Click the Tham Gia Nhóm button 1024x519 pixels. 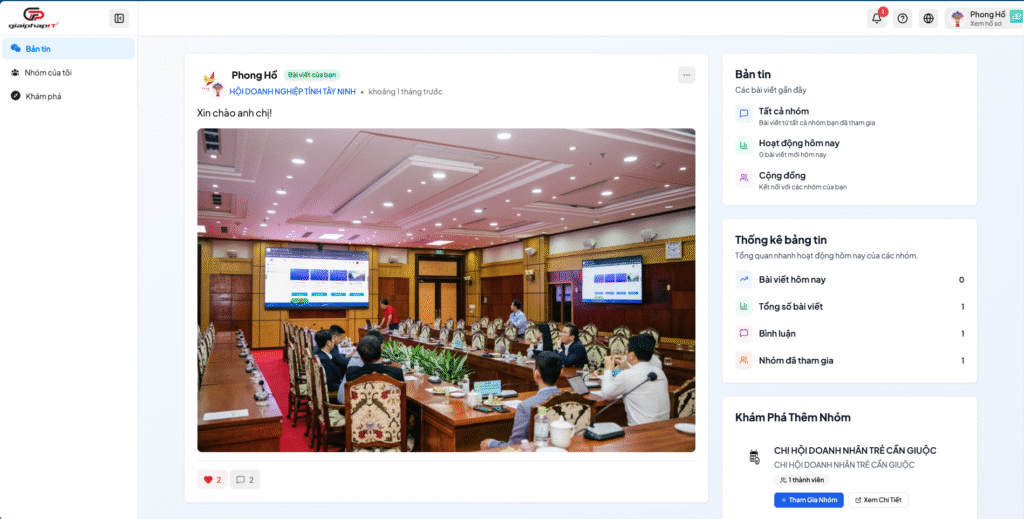click(x=809, y=500)
